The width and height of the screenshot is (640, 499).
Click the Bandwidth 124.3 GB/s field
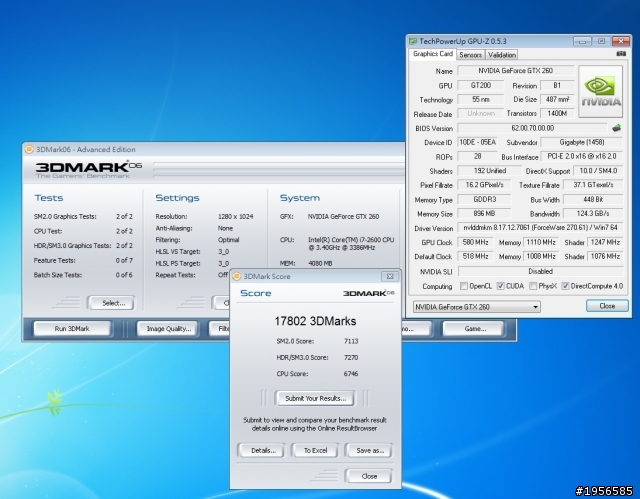(593, 213)
